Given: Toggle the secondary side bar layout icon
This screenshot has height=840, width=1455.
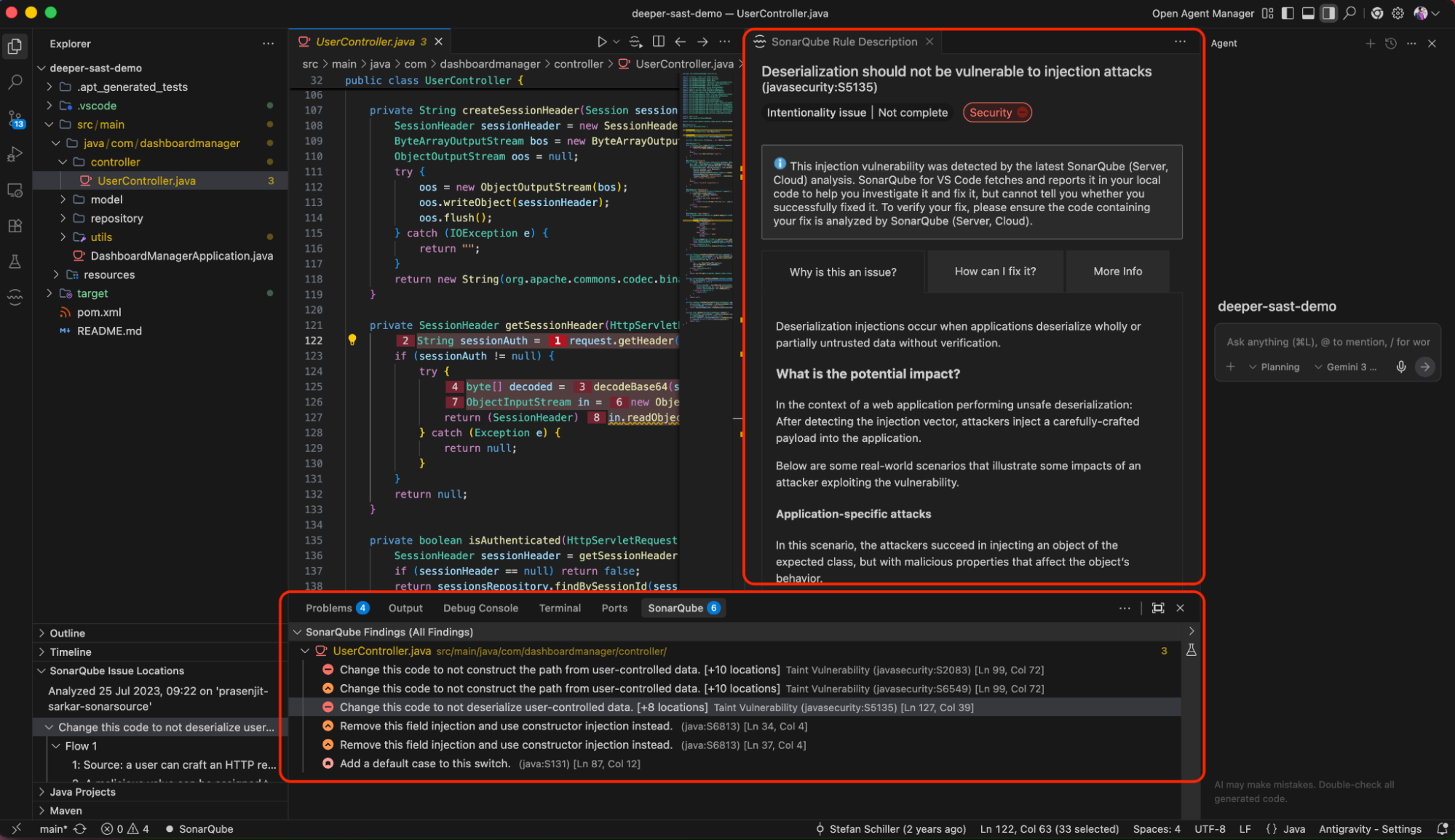Looking at the screenshot, I should (1328, 13).
